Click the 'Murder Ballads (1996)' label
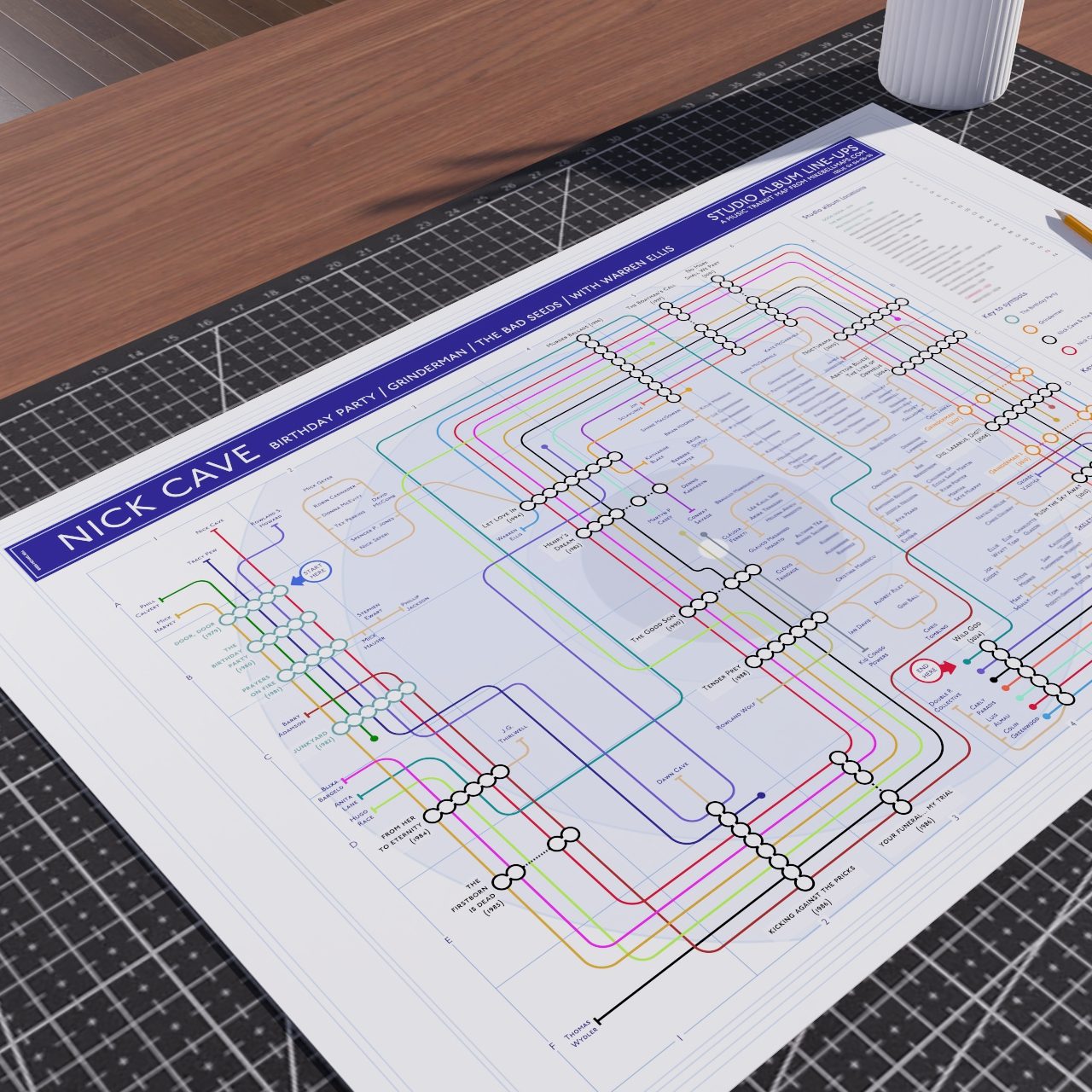 tap(576, 333)
